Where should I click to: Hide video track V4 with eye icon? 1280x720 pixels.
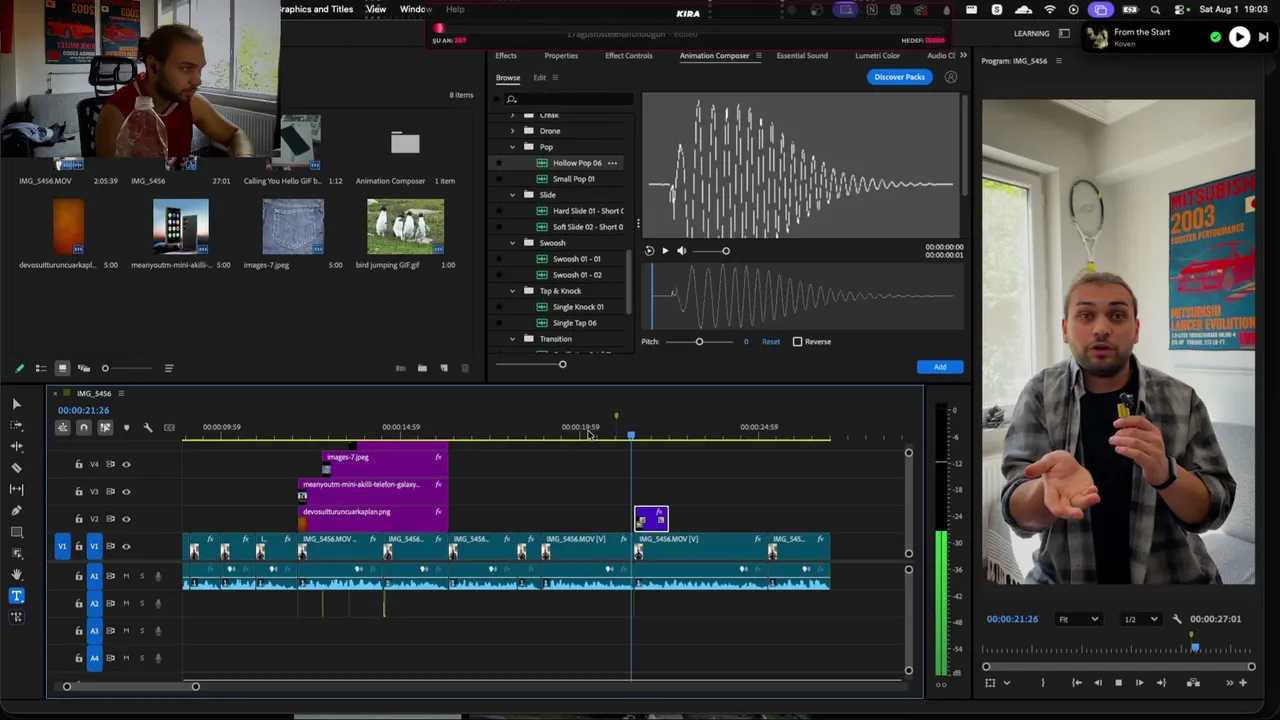(126, 464)
